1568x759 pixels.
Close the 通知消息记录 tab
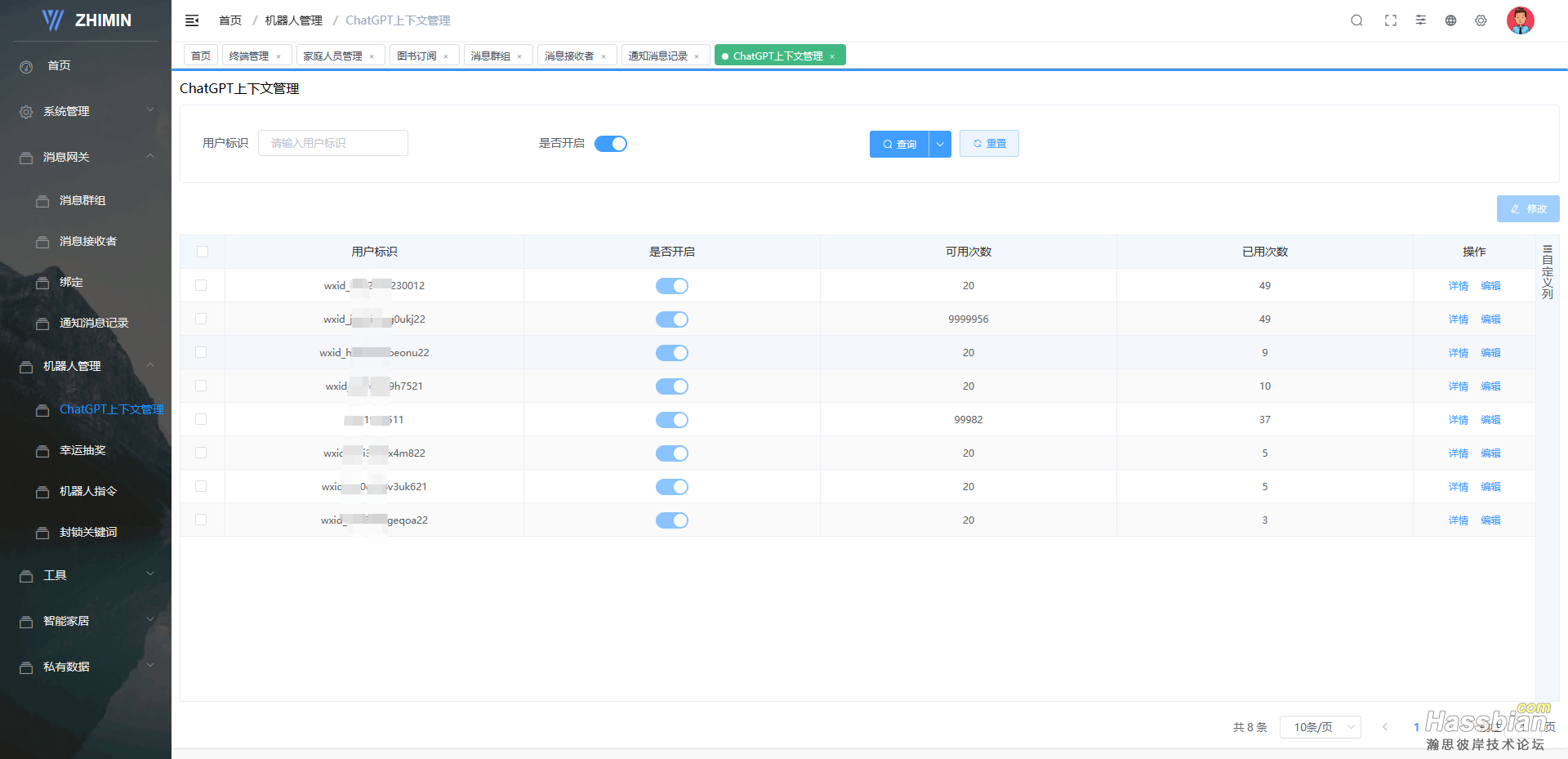point(697,56)
